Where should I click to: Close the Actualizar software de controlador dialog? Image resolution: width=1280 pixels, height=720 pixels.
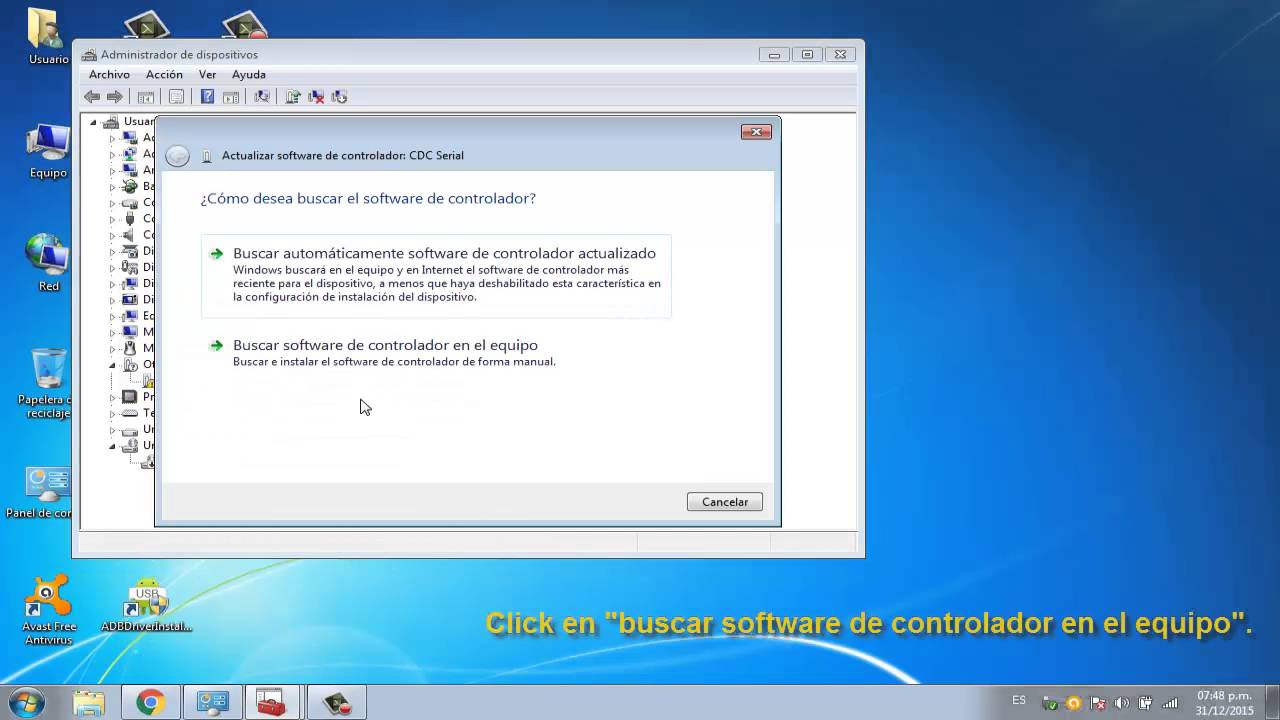(756, 132)
